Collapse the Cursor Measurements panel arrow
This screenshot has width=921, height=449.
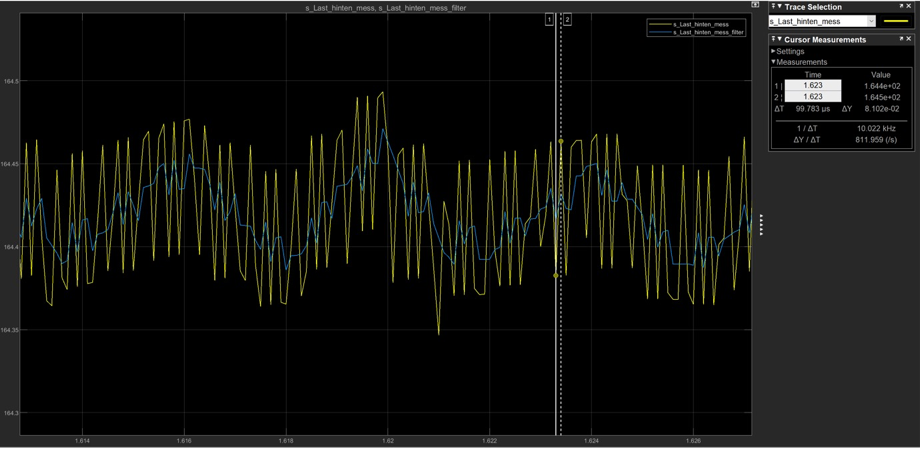coord(778,40)
